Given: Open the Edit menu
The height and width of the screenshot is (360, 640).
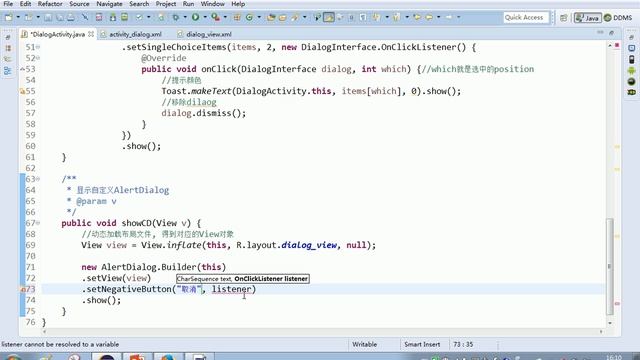Looking at the screenshot, I should (x=25, y=4).
